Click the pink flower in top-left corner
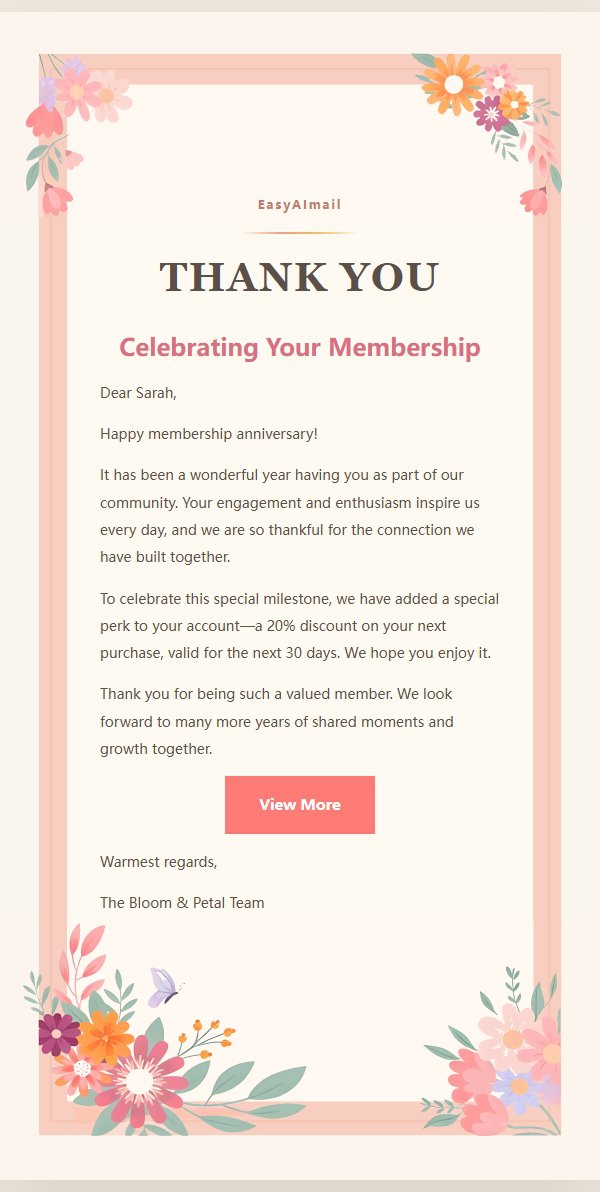600x1192 pixels. coord(76,92)
